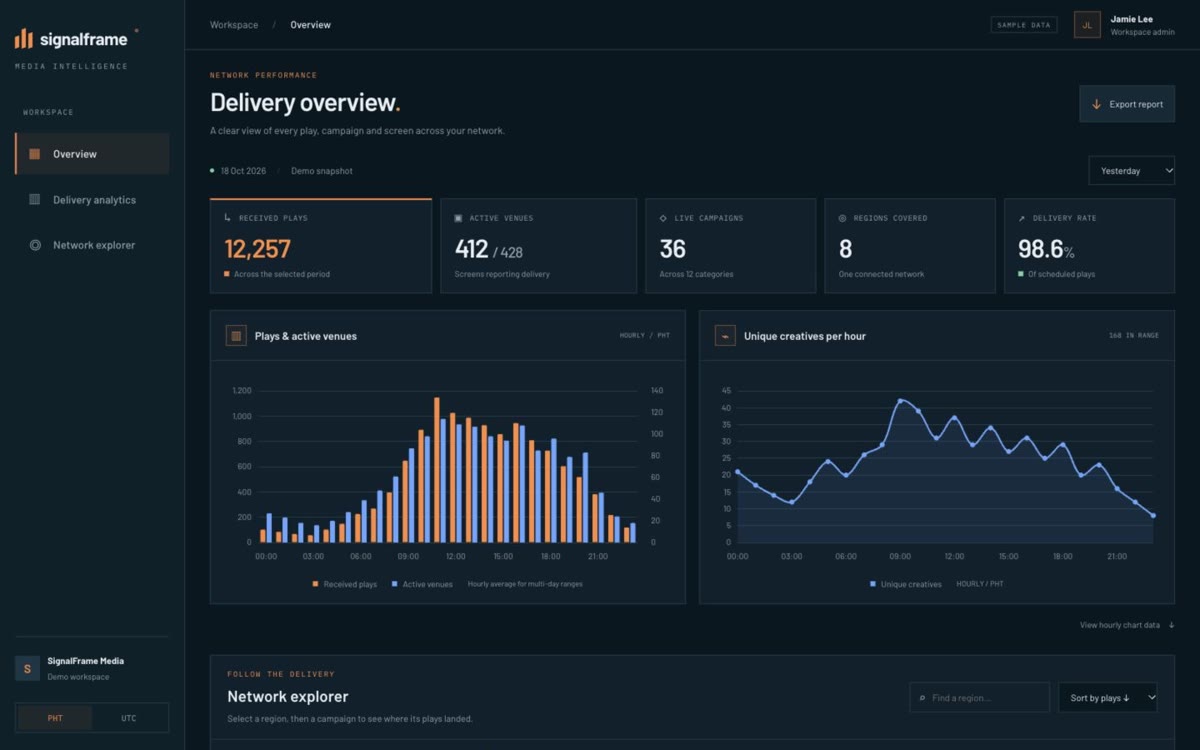Click the down arrow beside View hourly chart data
The height and width of the screenshot is (750, 1200).
(x=1171, y=625)
